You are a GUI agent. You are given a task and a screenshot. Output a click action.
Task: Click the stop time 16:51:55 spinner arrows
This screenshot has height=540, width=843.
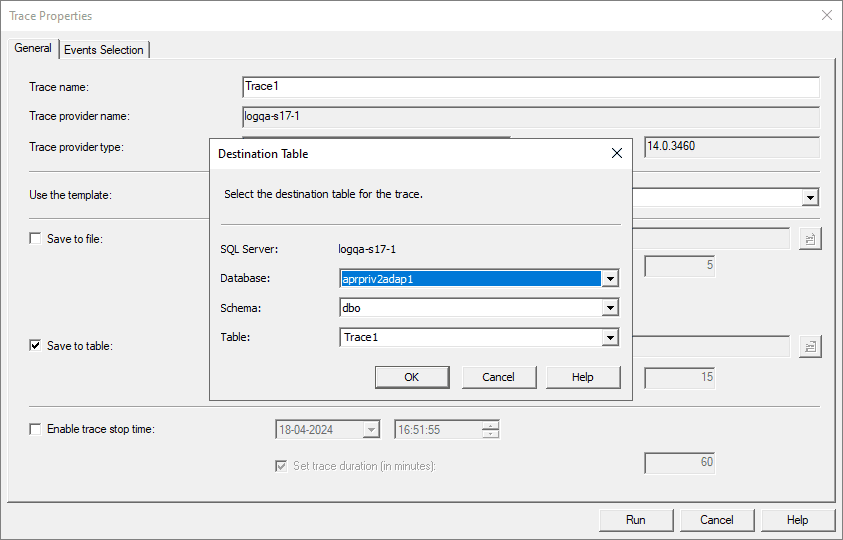coord(490,430)
